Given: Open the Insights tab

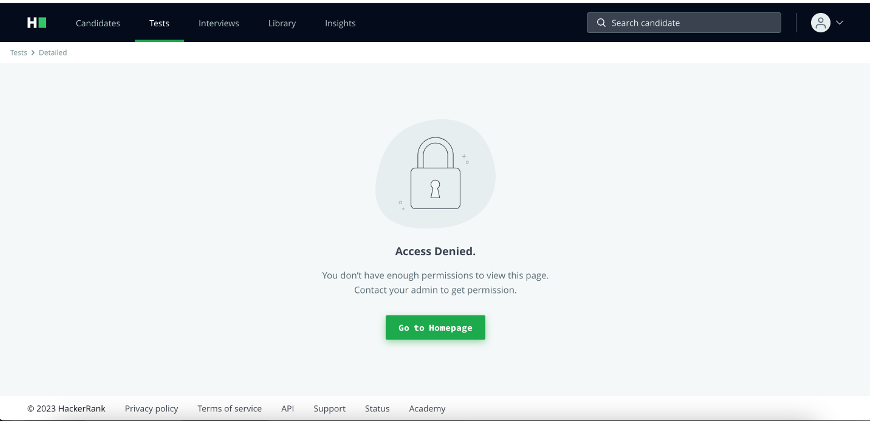Looking at the screenshot, I should (340, 23).
